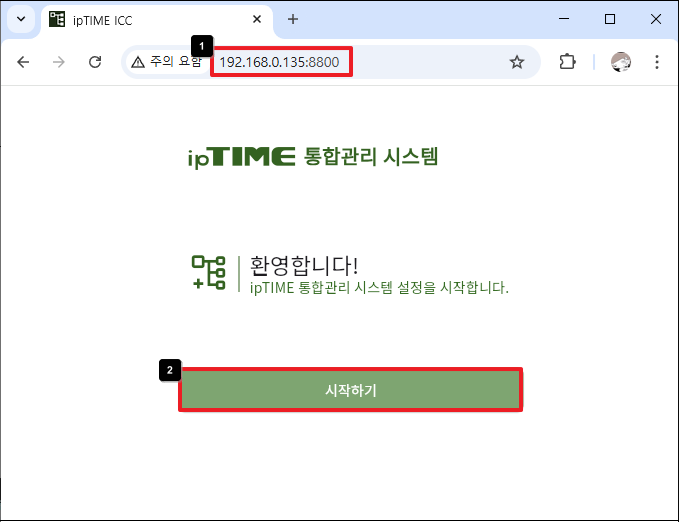Reload the ipTIME ICC page
The image size is (679, 522).
96,62
